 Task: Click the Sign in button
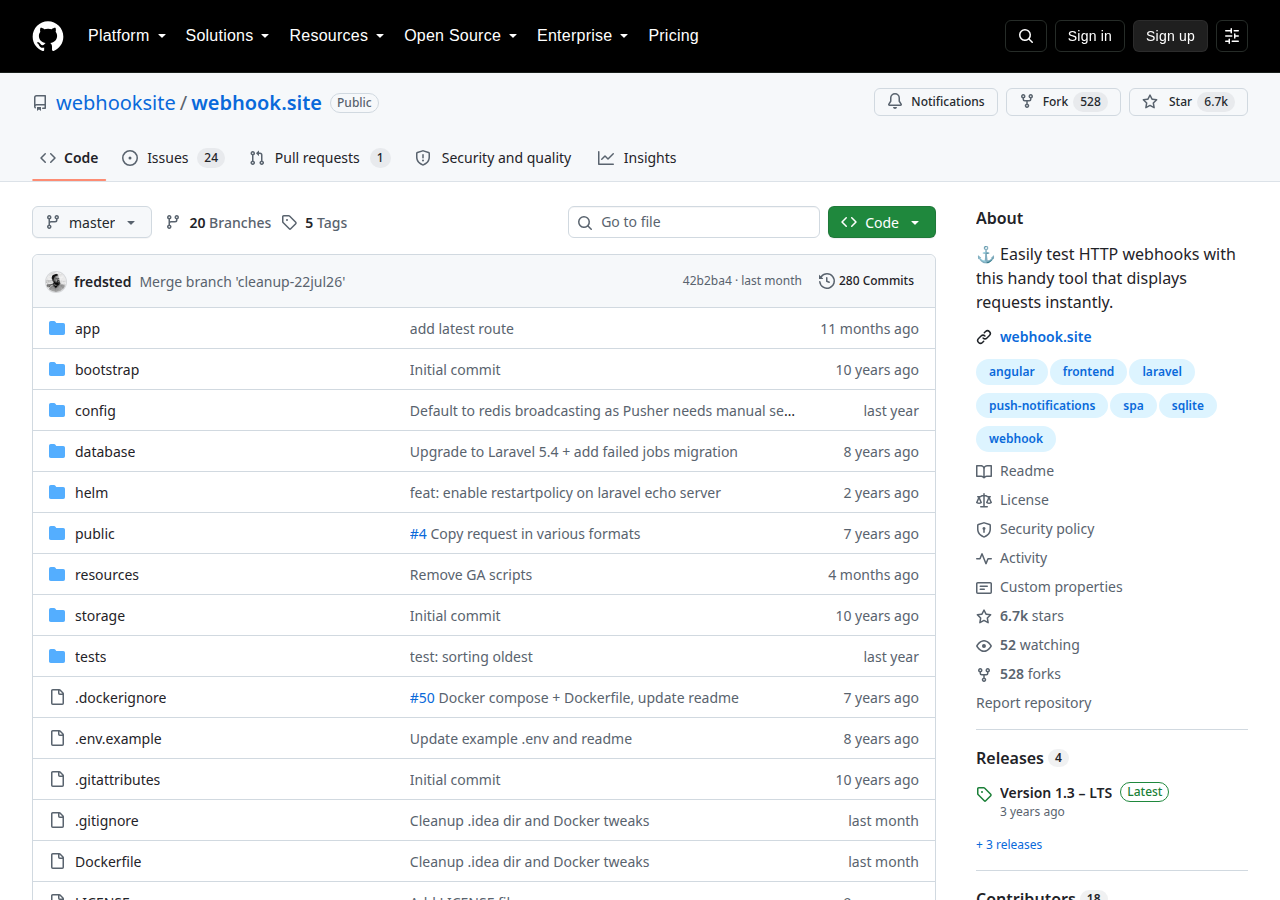coord(1090,36)
